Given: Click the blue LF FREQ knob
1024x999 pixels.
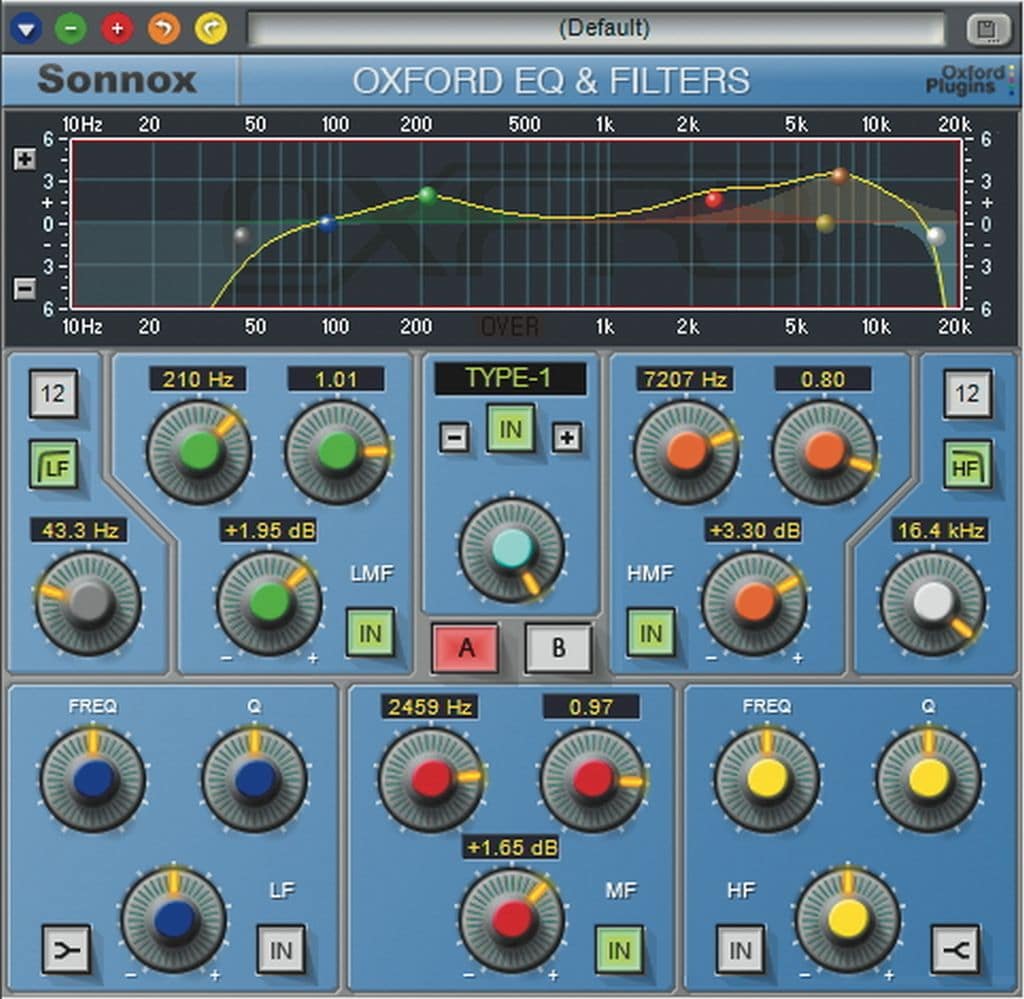Looking at the screenshot, I should [x=93, y=780].
